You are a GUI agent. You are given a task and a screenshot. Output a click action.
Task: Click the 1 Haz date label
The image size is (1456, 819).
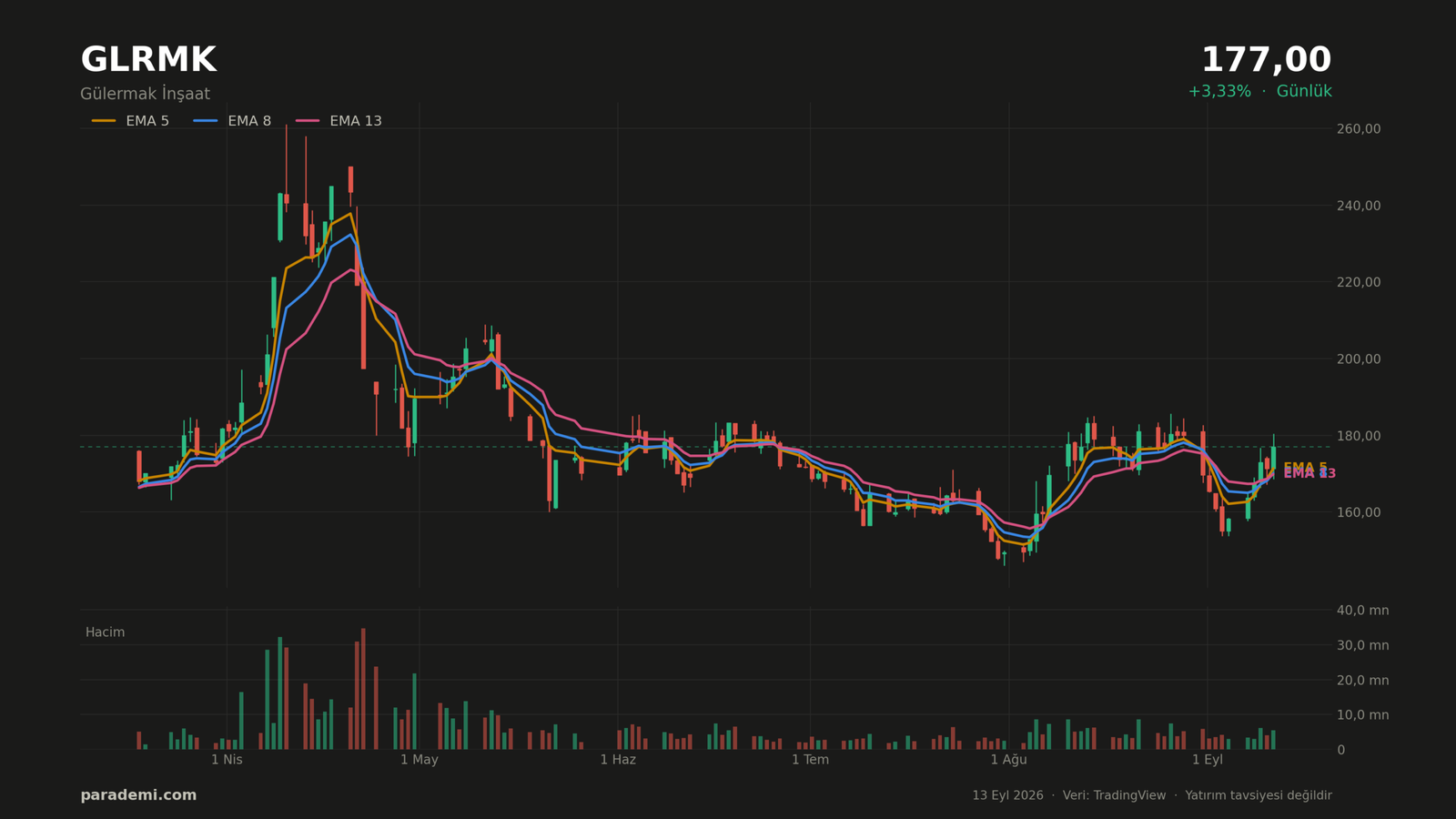pyautogui.click(x=618, y=760)
